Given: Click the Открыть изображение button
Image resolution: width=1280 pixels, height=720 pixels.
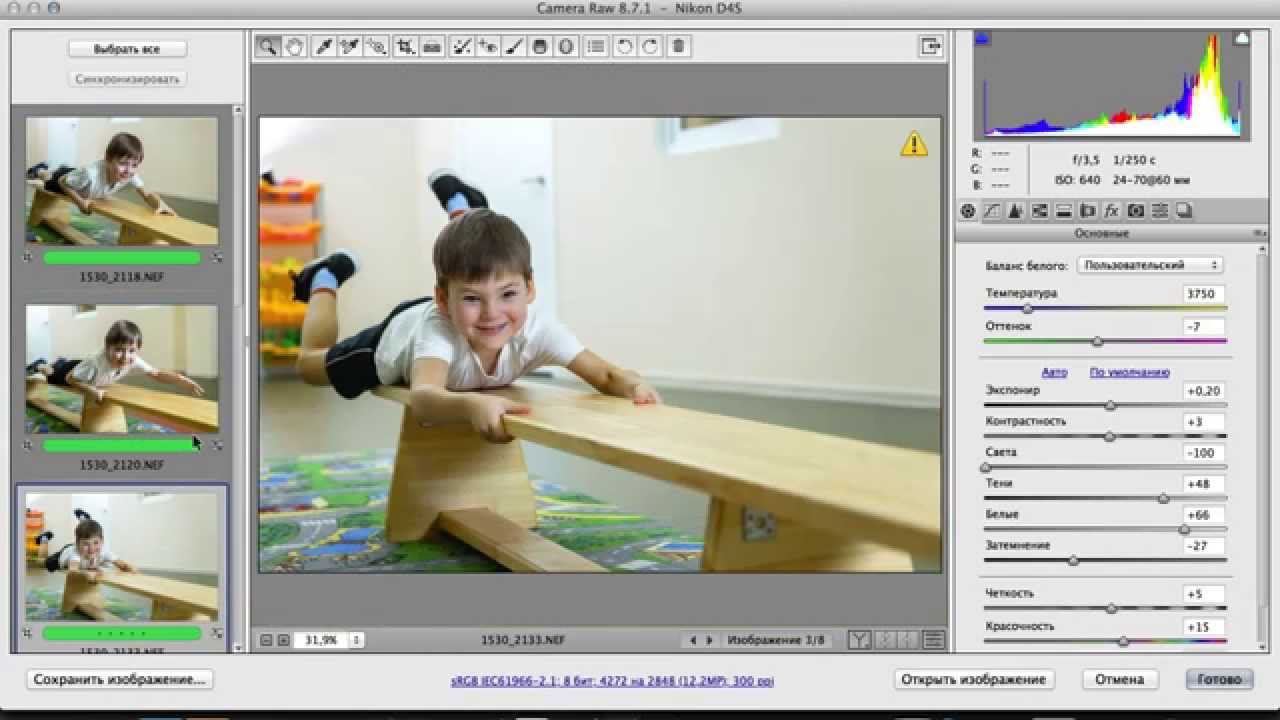Looking at the screenshot, I should [974, 679].
